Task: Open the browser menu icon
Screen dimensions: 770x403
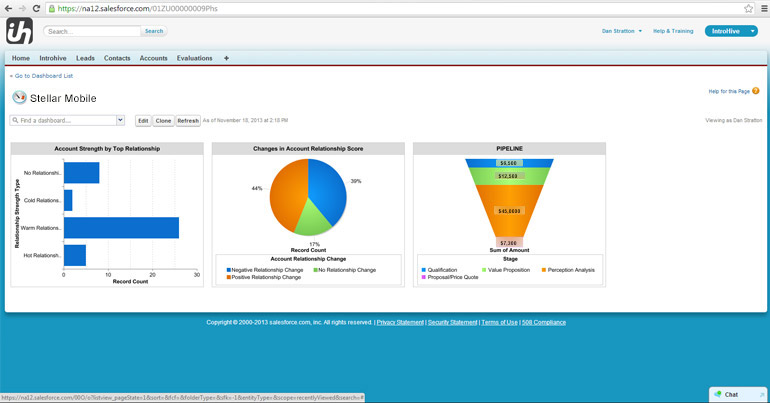Action: (764, 8)
